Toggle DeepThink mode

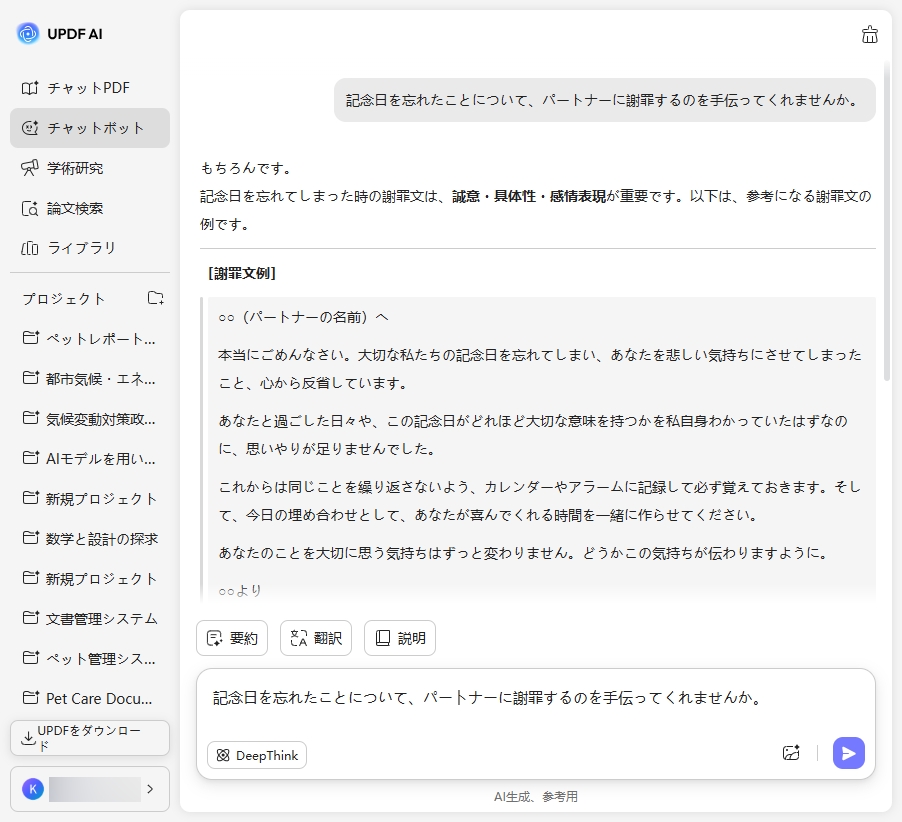(x=256, y=755)
